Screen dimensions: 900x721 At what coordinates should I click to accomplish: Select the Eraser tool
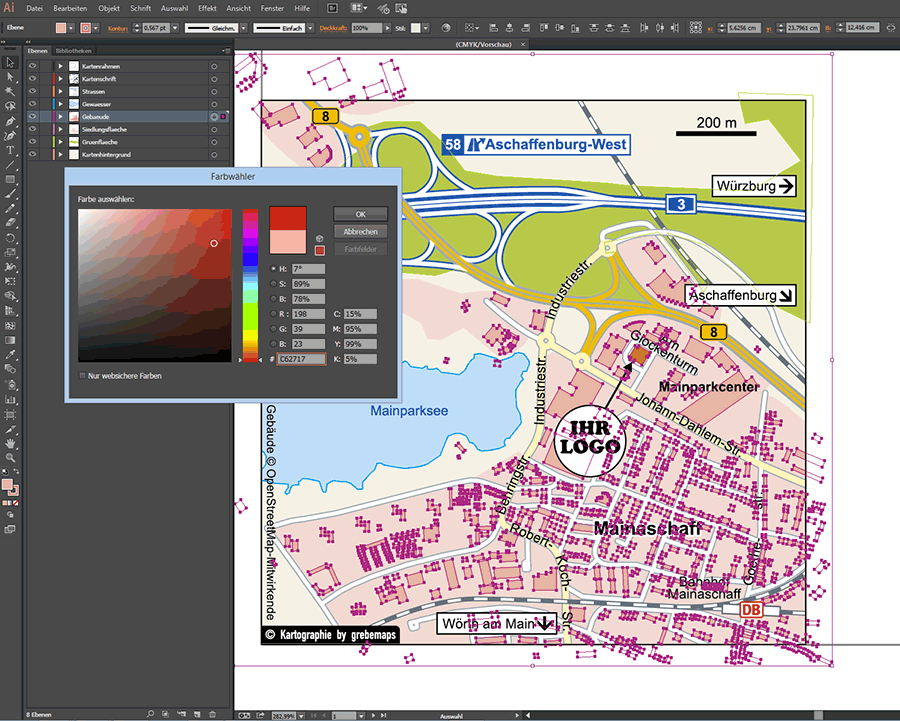point(10,223)
